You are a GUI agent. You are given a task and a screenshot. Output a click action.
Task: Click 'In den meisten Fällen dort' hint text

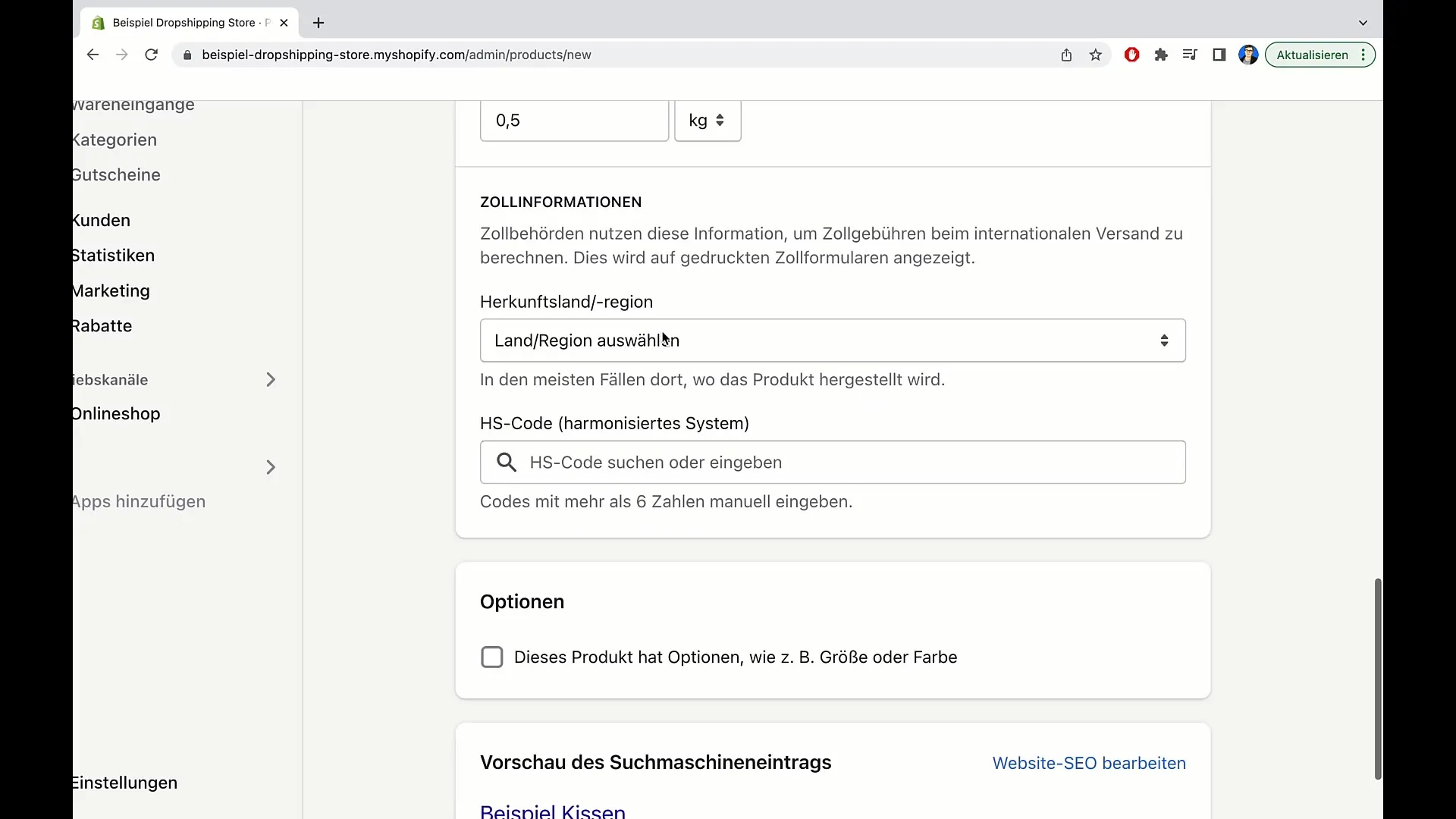pyautogui.click(x=712, y=379)
